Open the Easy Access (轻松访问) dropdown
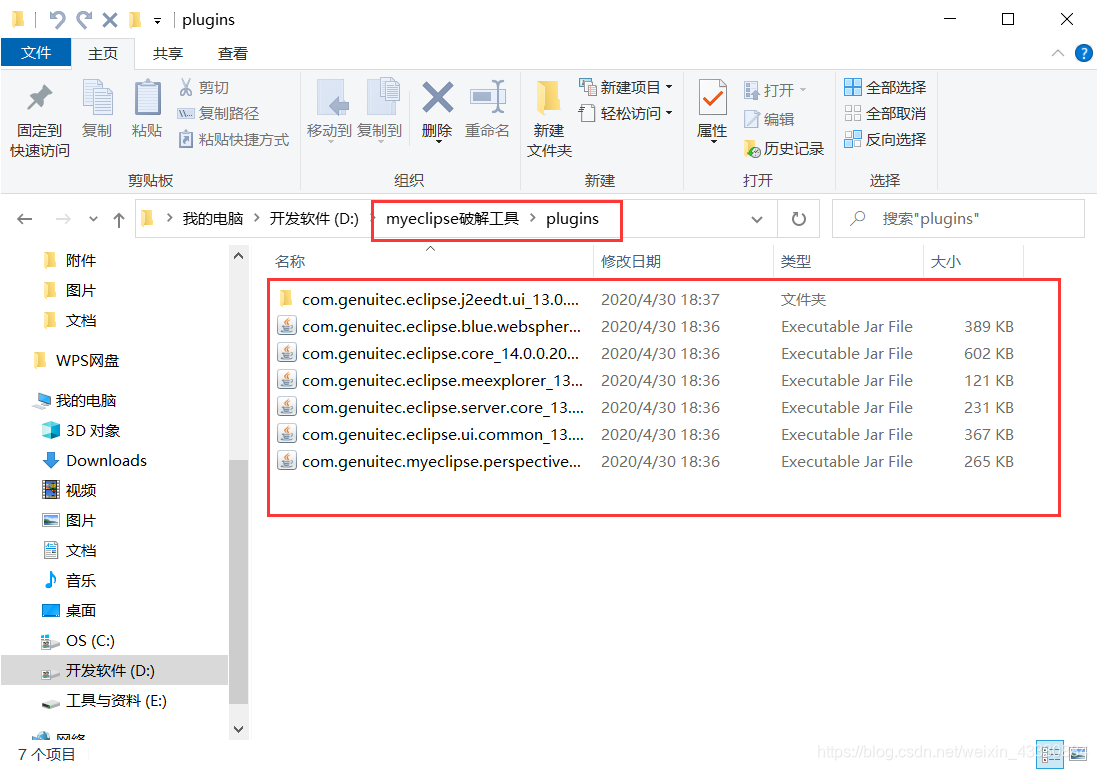This screenshot has height=770, width=1098. pos(625,113)
